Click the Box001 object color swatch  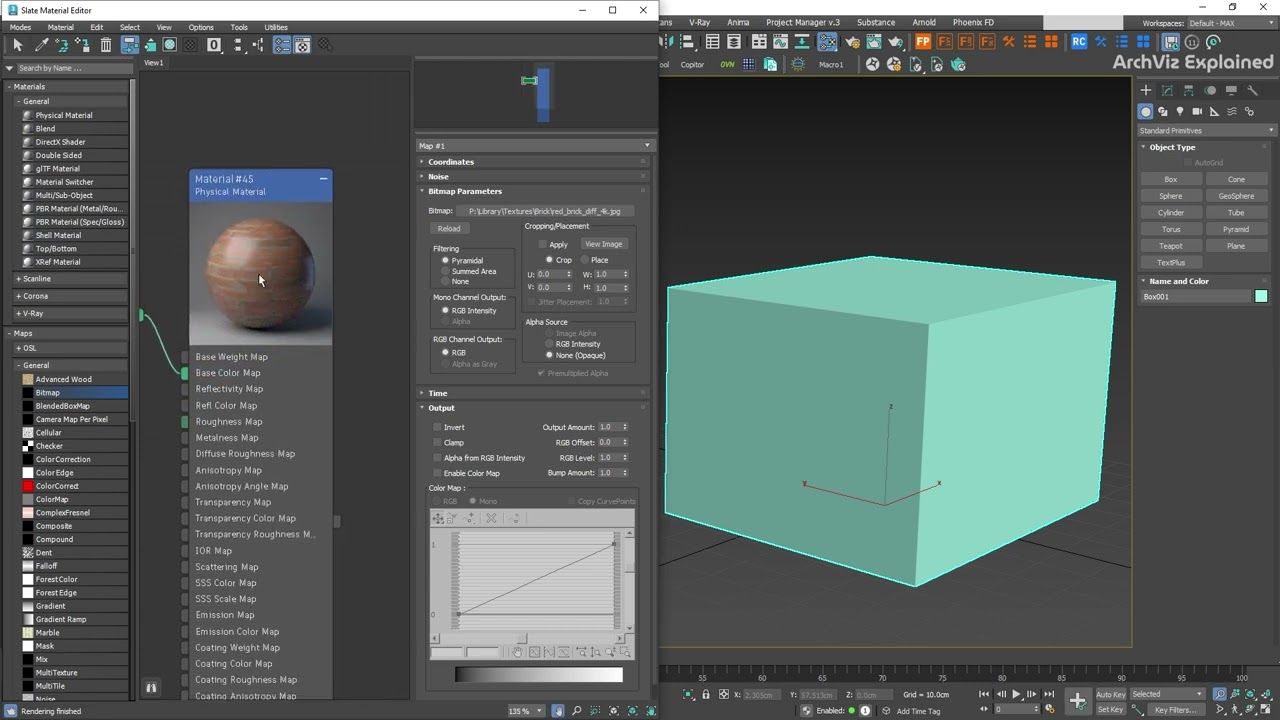tap(1261, 296)
